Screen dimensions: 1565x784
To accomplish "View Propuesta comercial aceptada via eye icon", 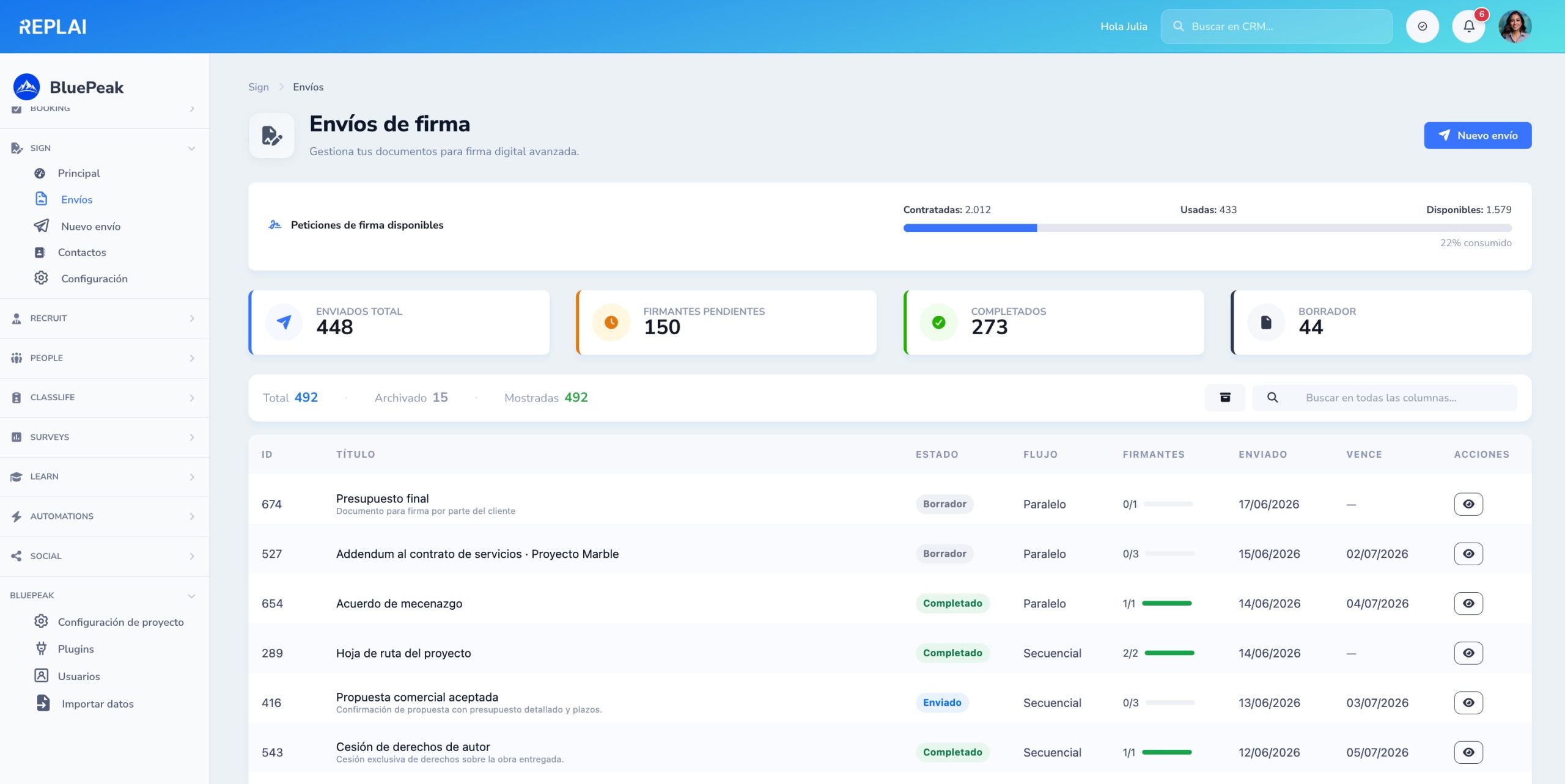I will click(x=1468, y=703).
